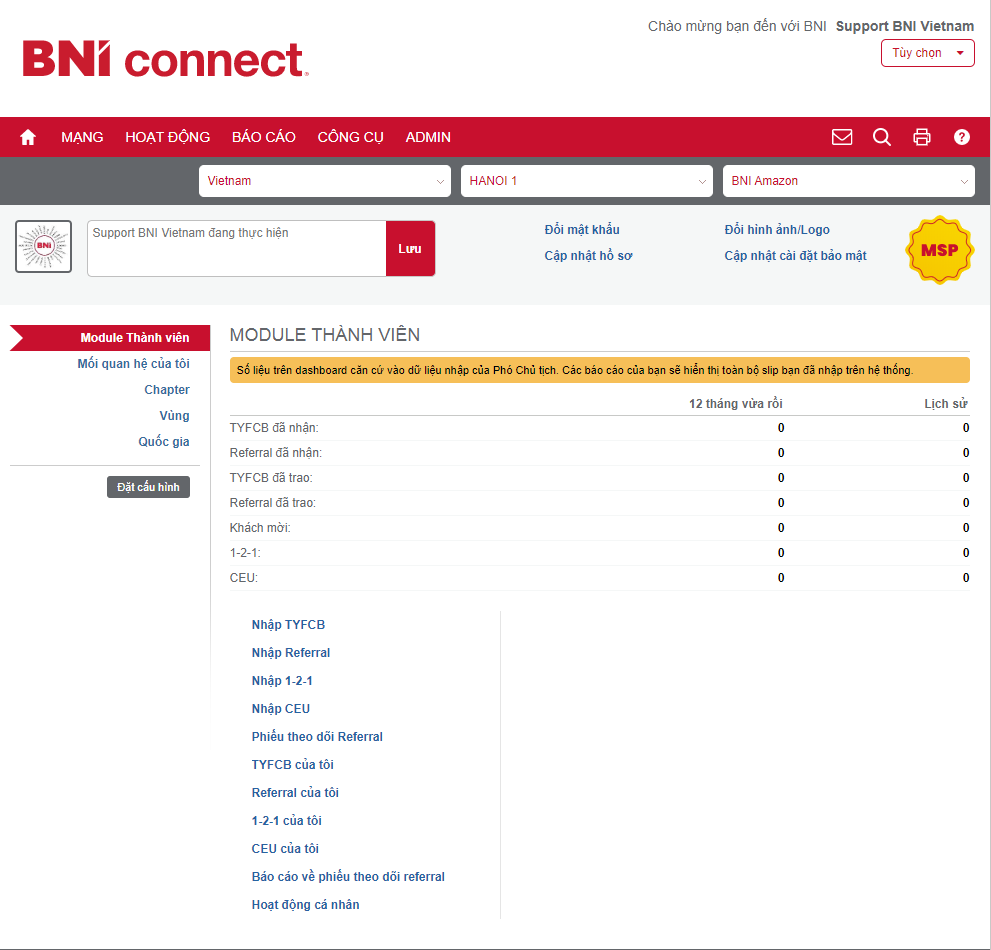Open CEU của tôi report

pos(285,848)
